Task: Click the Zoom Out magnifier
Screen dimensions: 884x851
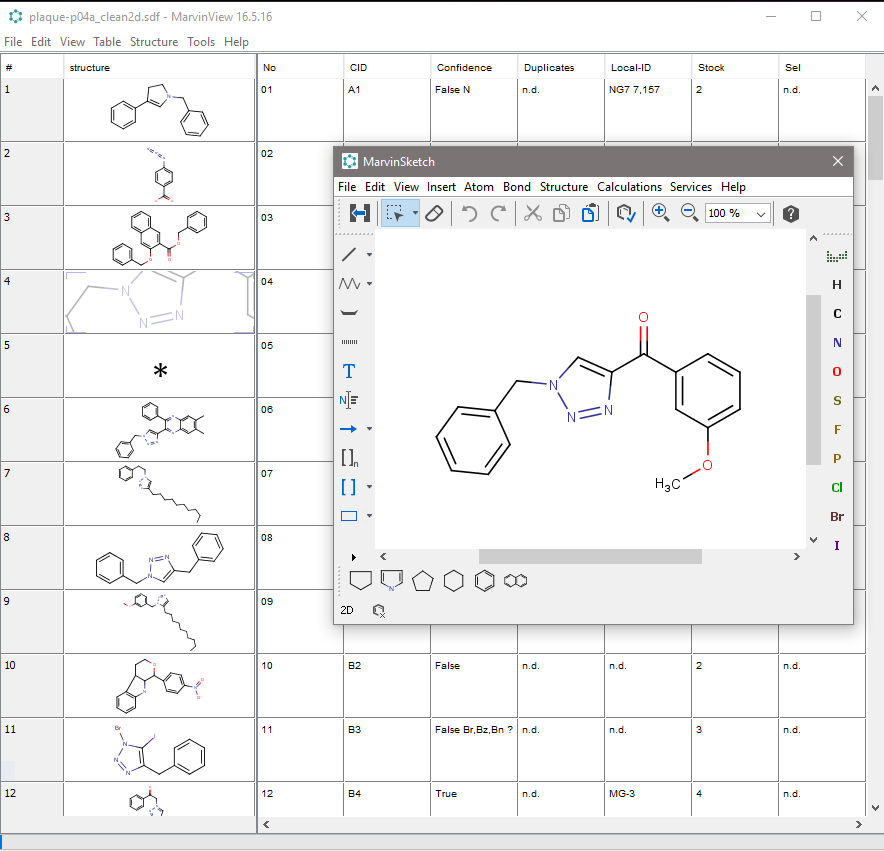Action: pos(689,213)
